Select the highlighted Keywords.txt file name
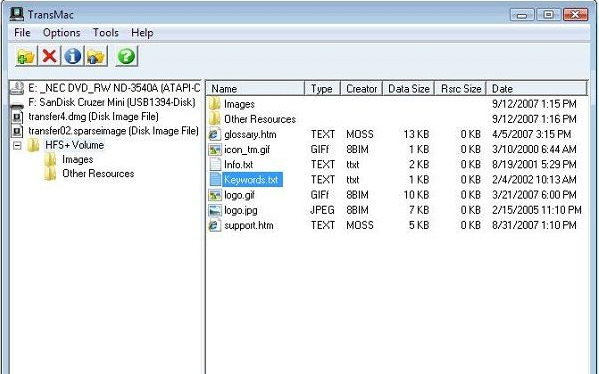 (x=252, y=180)
